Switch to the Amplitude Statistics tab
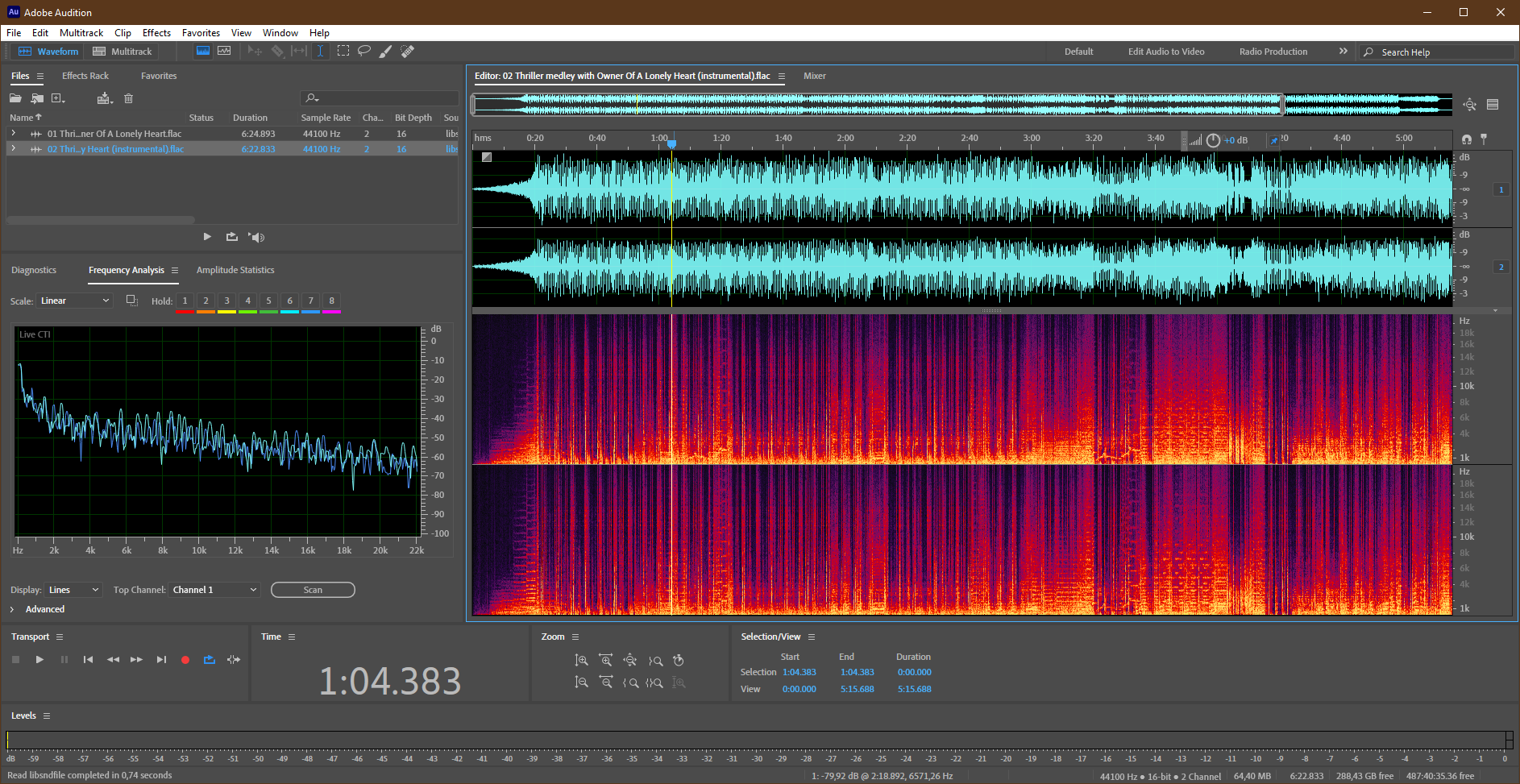Viewport: 1520px width, 784px height. pos(235,270)
